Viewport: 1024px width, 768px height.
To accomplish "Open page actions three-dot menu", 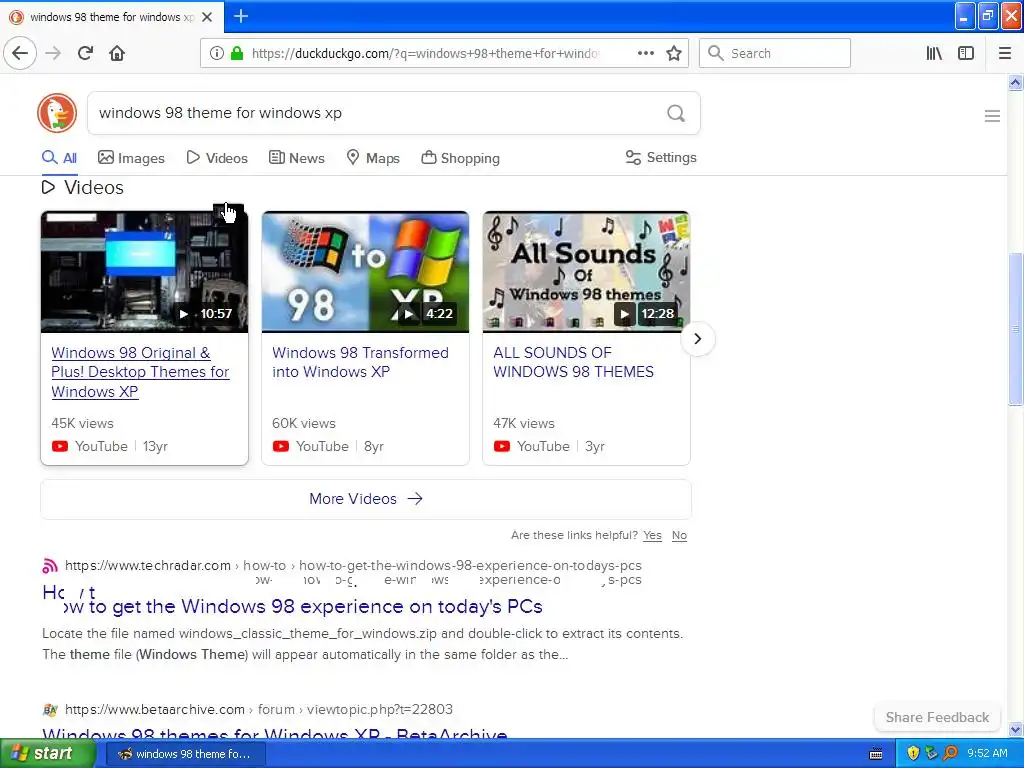I will (x=646, y=53).
